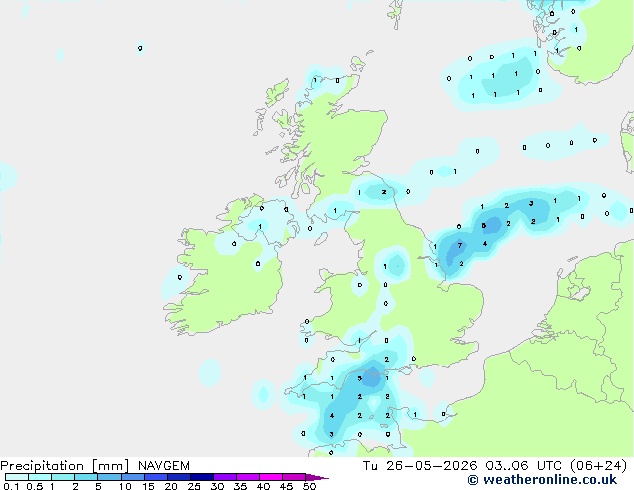The width and height of the screenshot is (634, 490).
Task: Pick the legend swatch between 2 and 5
Action: tap(86, 477)
